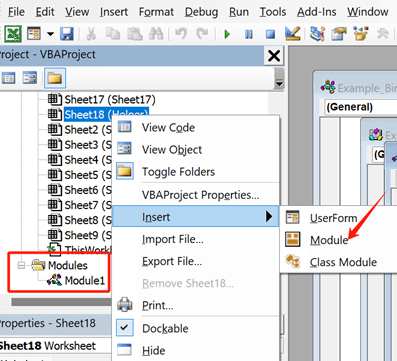Click the Insert UserForm toolbar icon
This screenshot has width=397, height=361.
pos(34,34)
